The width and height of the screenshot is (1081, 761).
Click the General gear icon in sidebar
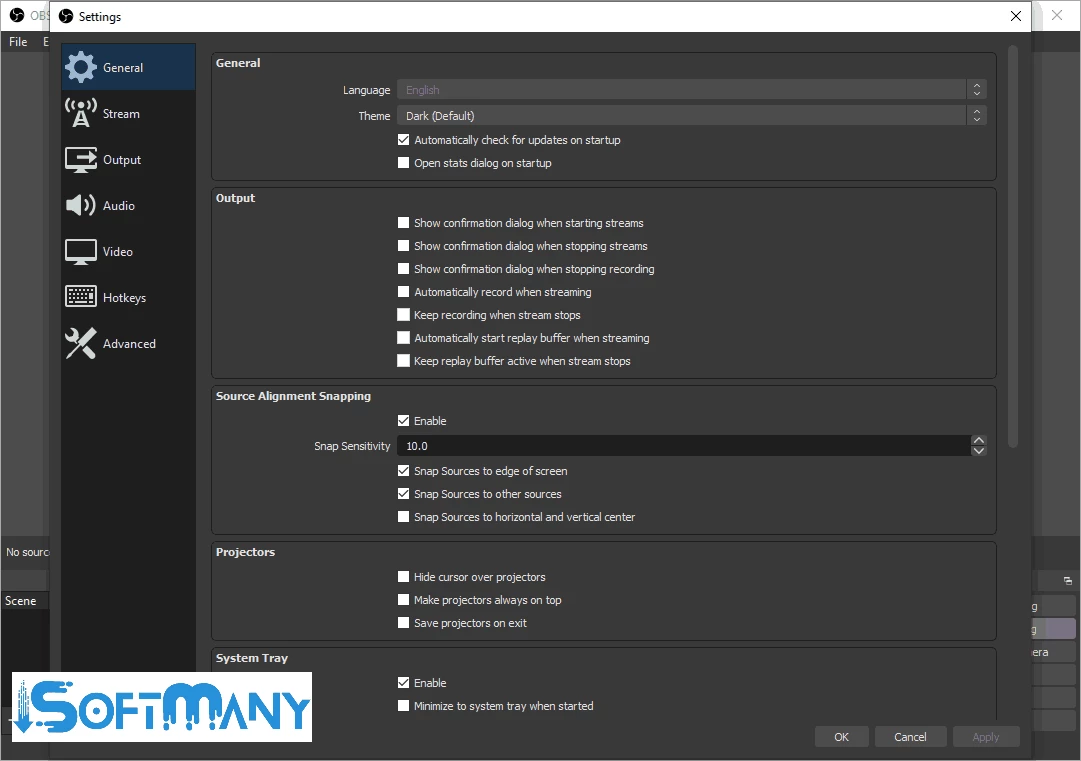[81, 68]
